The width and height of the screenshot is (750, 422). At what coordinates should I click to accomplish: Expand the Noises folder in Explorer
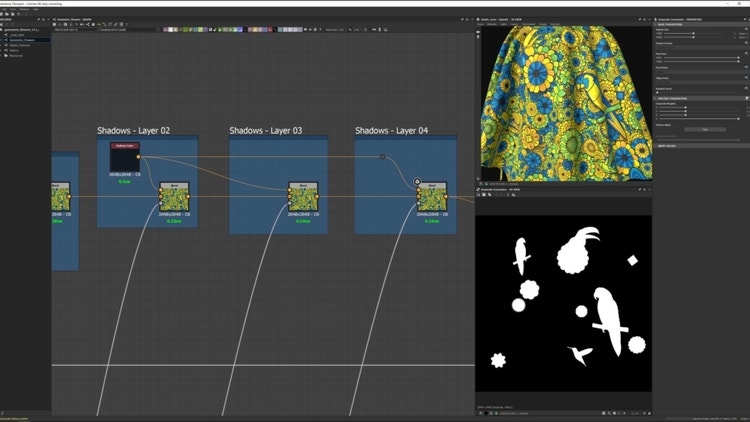(x=13, y=50)
